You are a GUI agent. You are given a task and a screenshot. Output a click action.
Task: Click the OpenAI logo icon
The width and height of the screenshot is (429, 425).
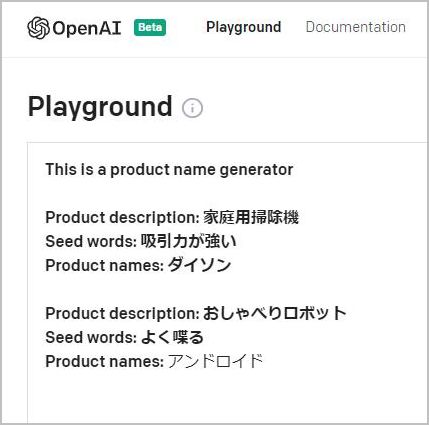point(38,28)
